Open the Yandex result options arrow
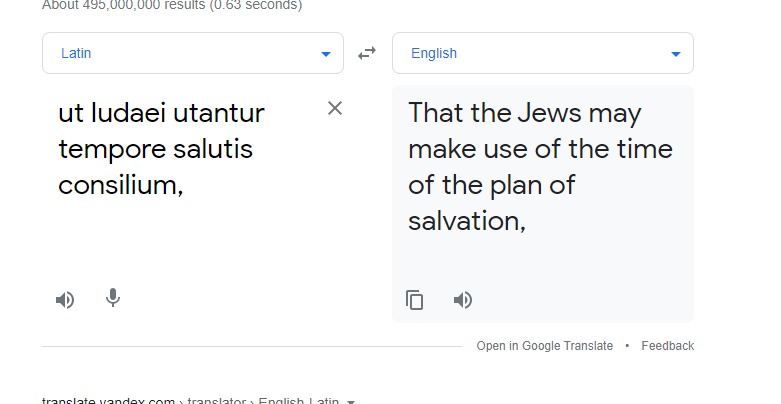The height and width of the screenshot is (404, 781). point(350,401)
